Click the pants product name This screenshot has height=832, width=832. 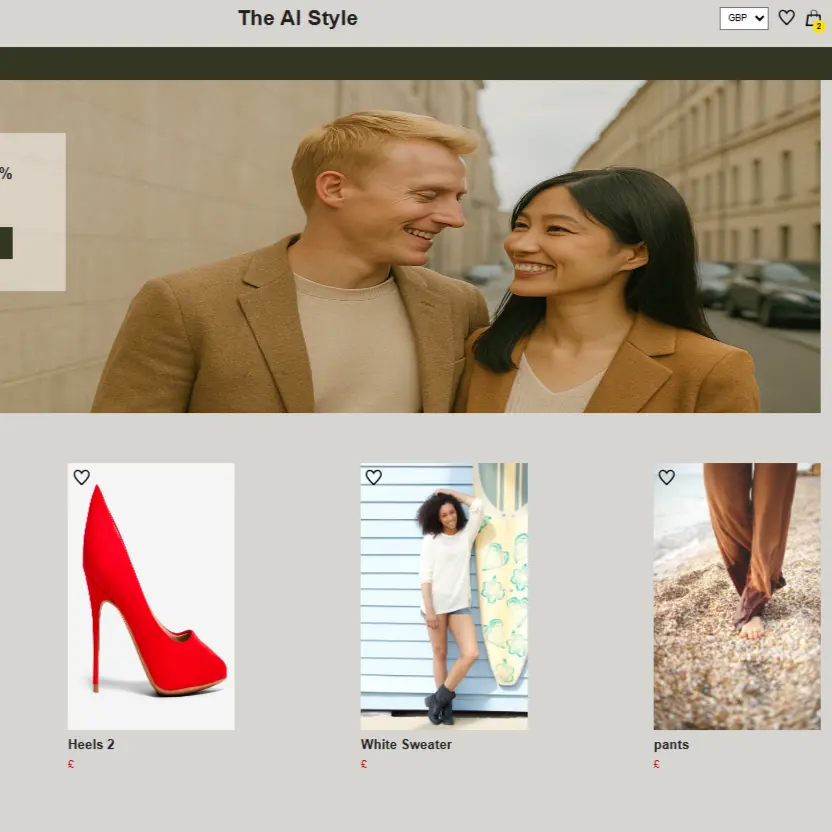pyautogui.click(x=671, y=745)
